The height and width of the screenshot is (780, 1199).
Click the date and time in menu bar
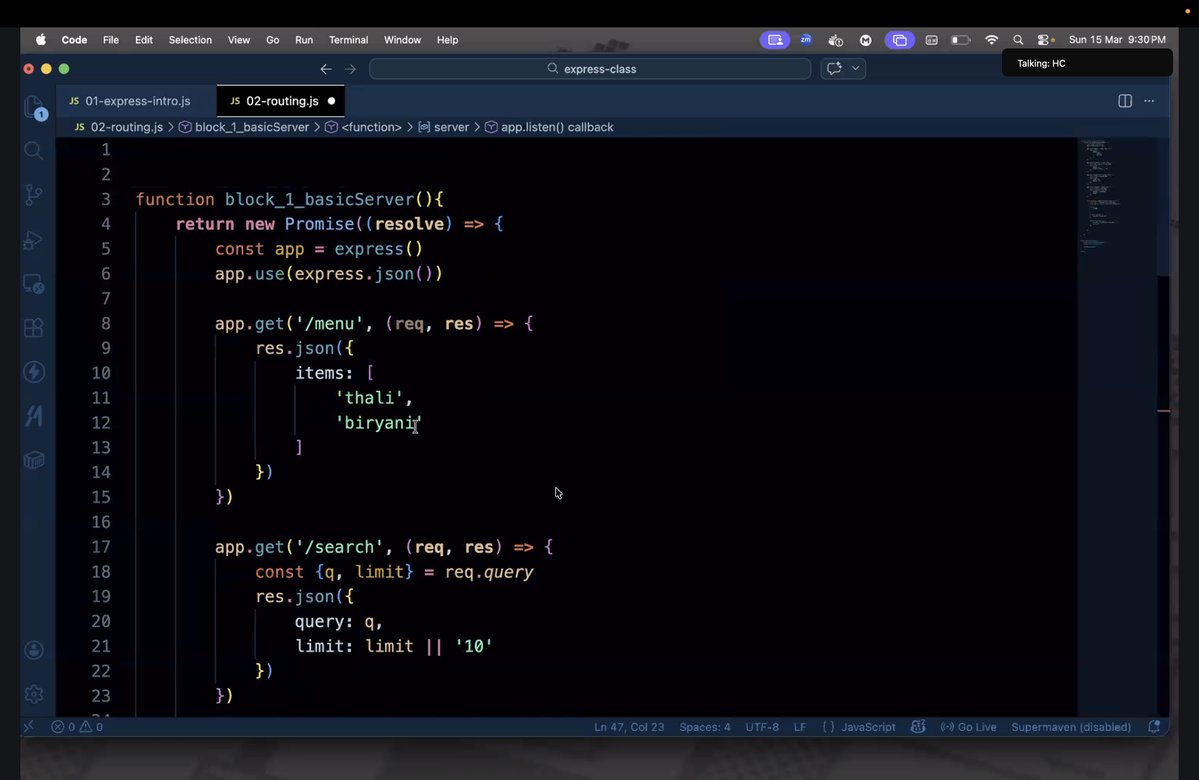coord(1116,40)
